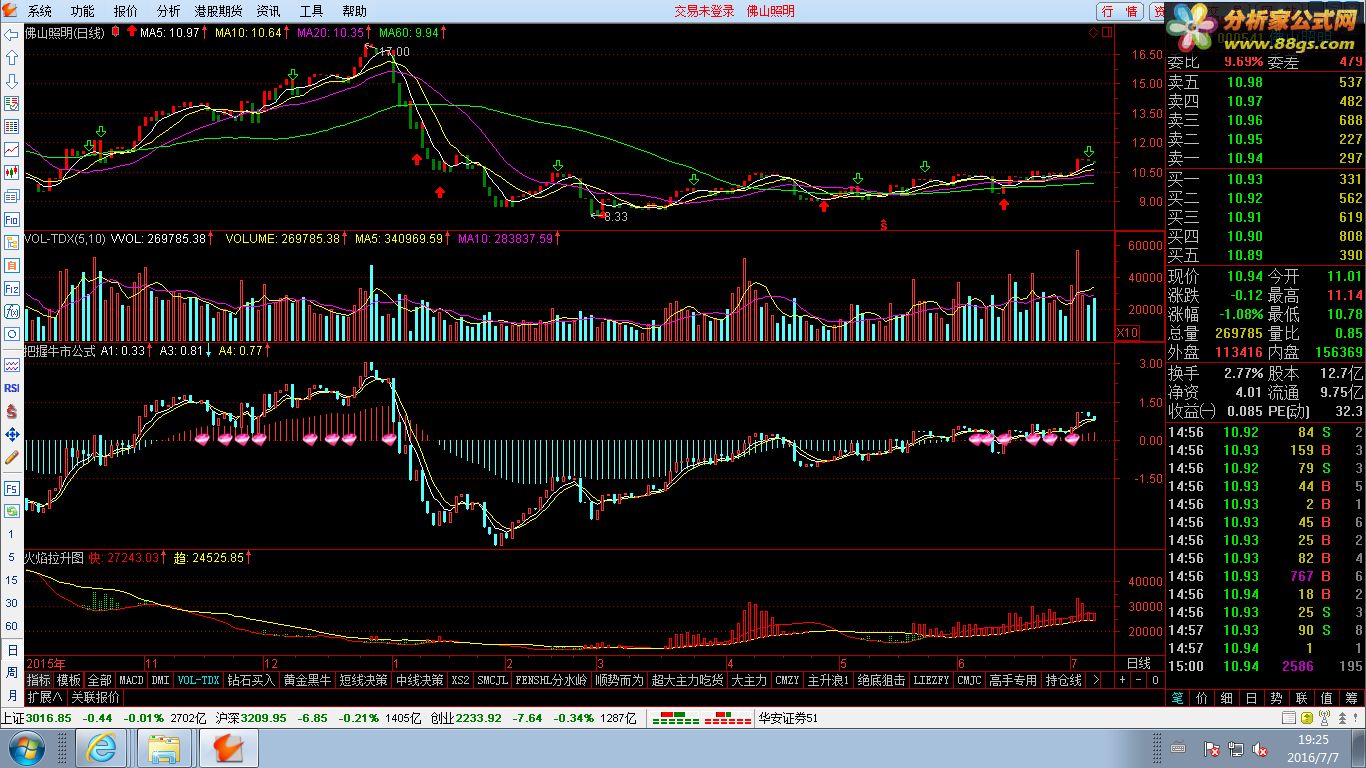Expand the 扩展 panel tab
Screen dimensions: 1366x768
point(45,697)
